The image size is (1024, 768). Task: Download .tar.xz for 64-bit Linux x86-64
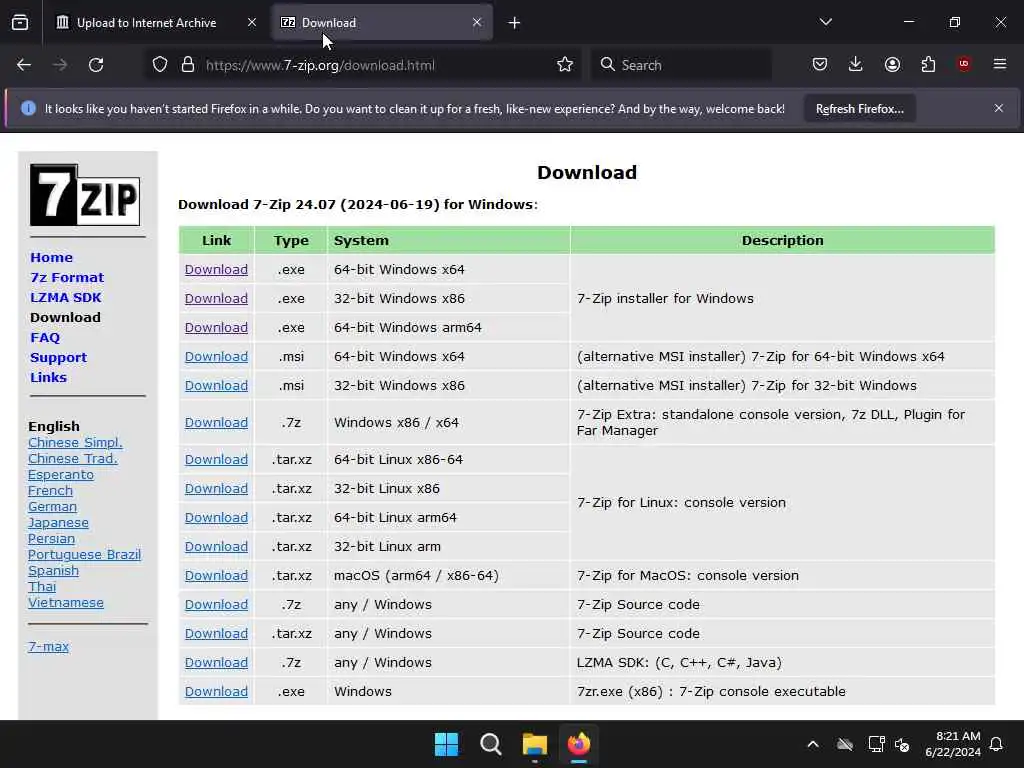coord(216,459)
